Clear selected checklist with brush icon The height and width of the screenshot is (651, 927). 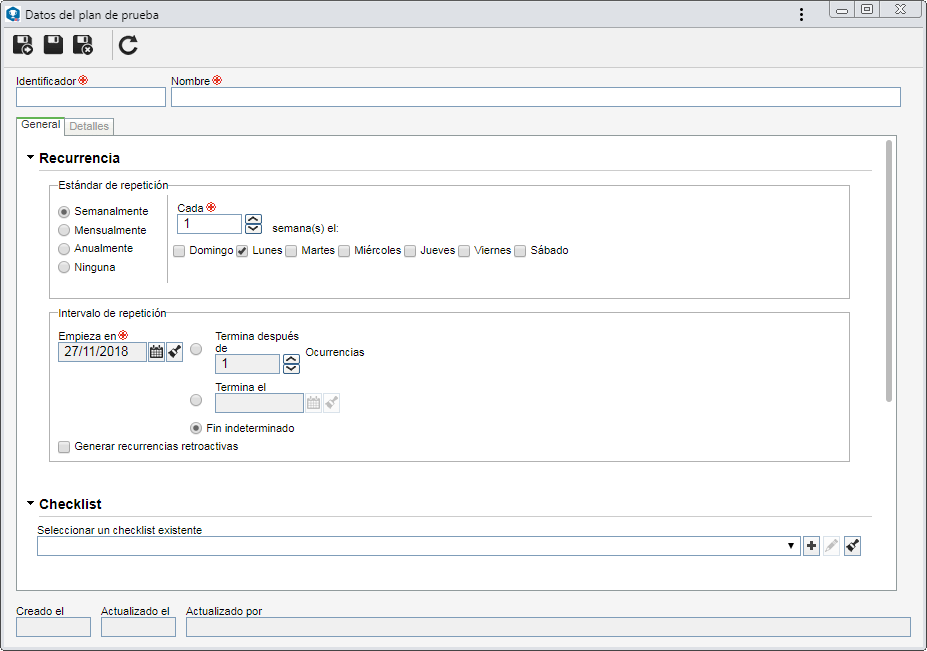pos(852,546)
